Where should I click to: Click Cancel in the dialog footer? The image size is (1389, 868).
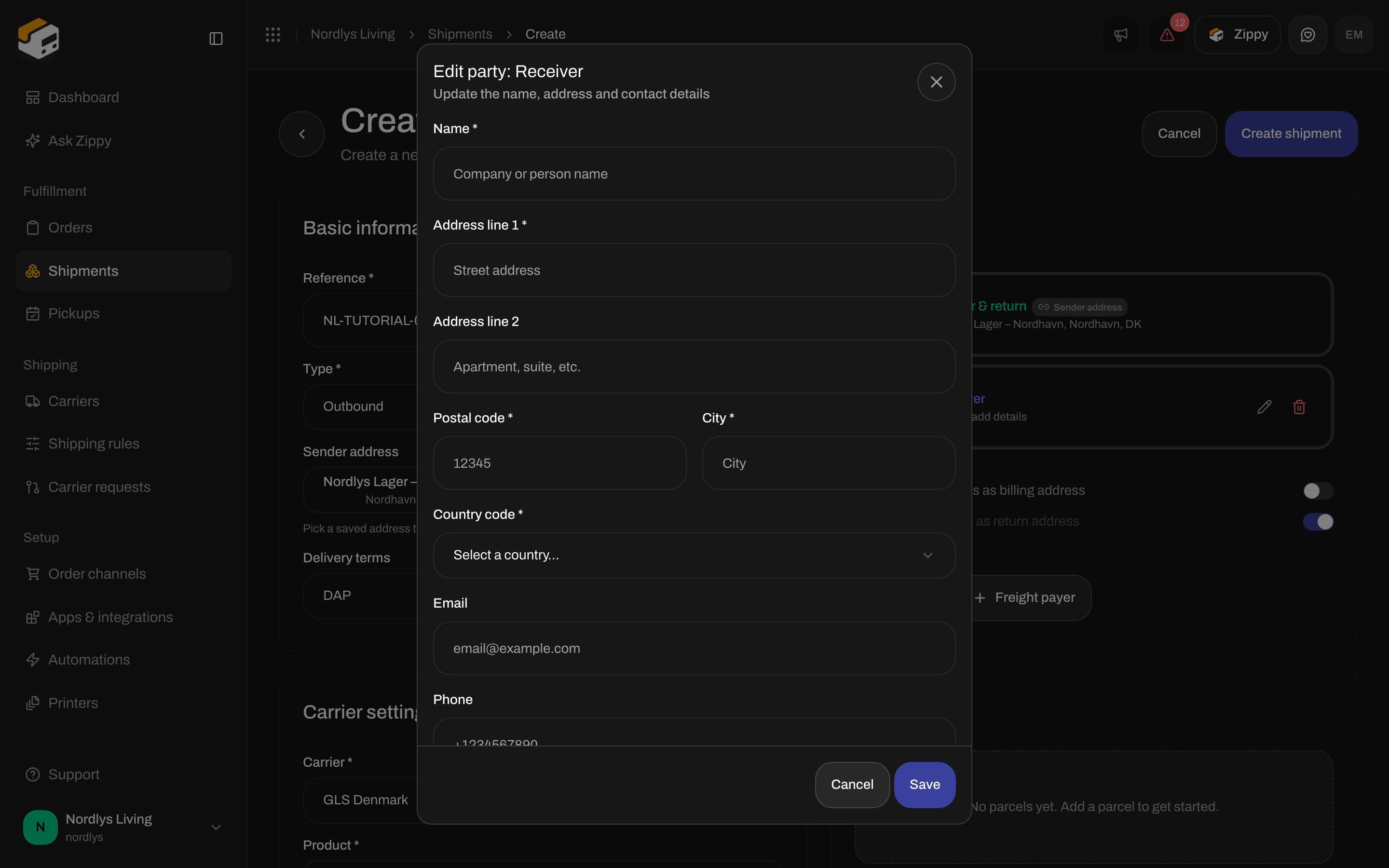pyautogui.click(x=852, y=785)
